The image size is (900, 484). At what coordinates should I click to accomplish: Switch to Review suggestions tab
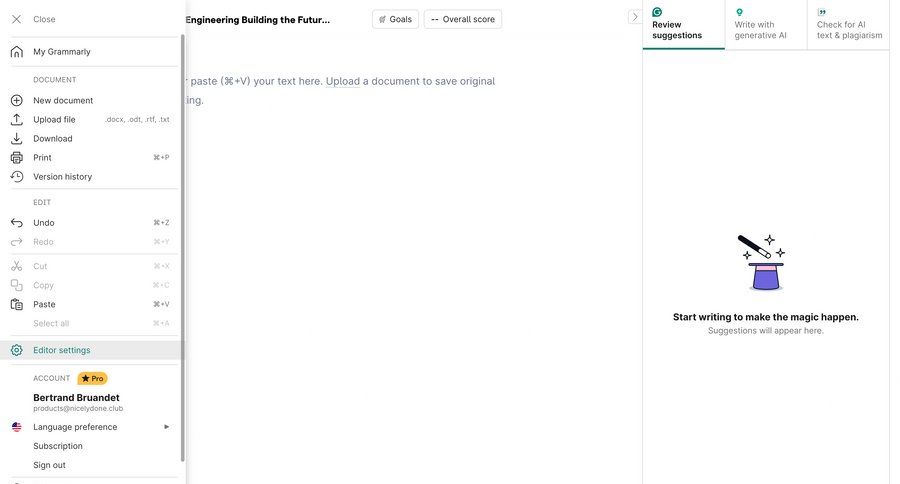(684, 25)
